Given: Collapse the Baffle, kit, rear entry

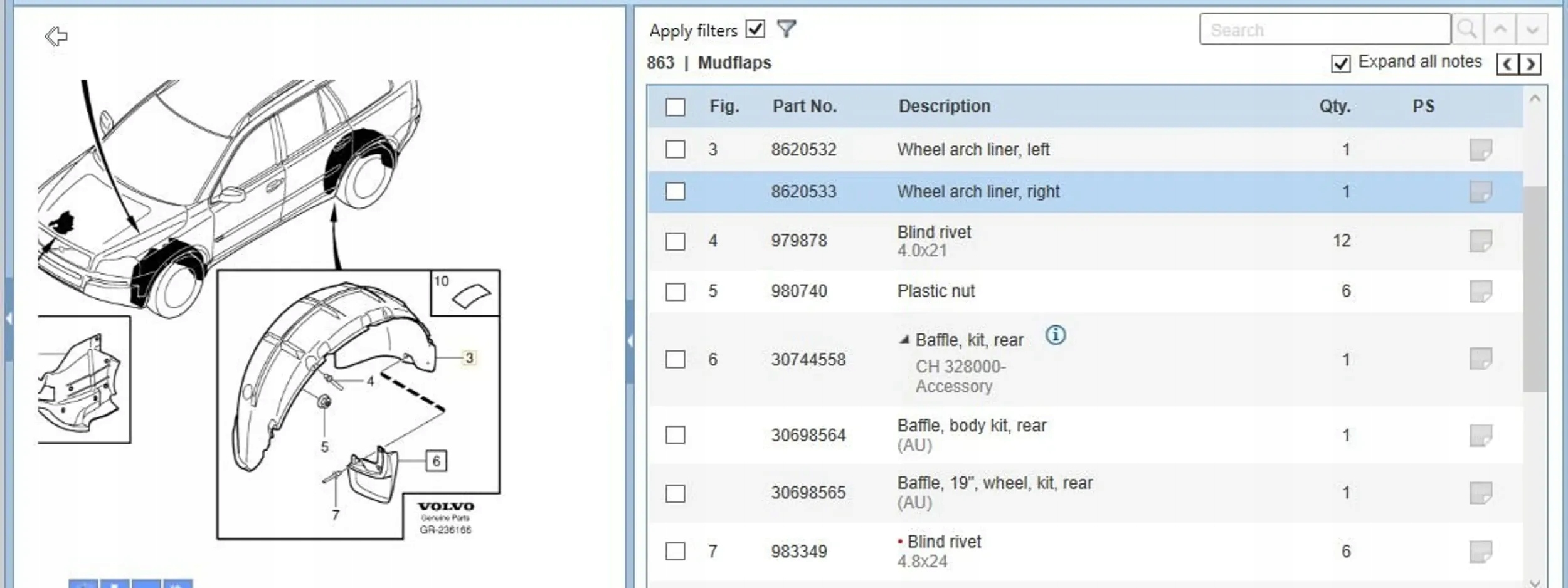Looking at the screenshot, I should point(904,340).
